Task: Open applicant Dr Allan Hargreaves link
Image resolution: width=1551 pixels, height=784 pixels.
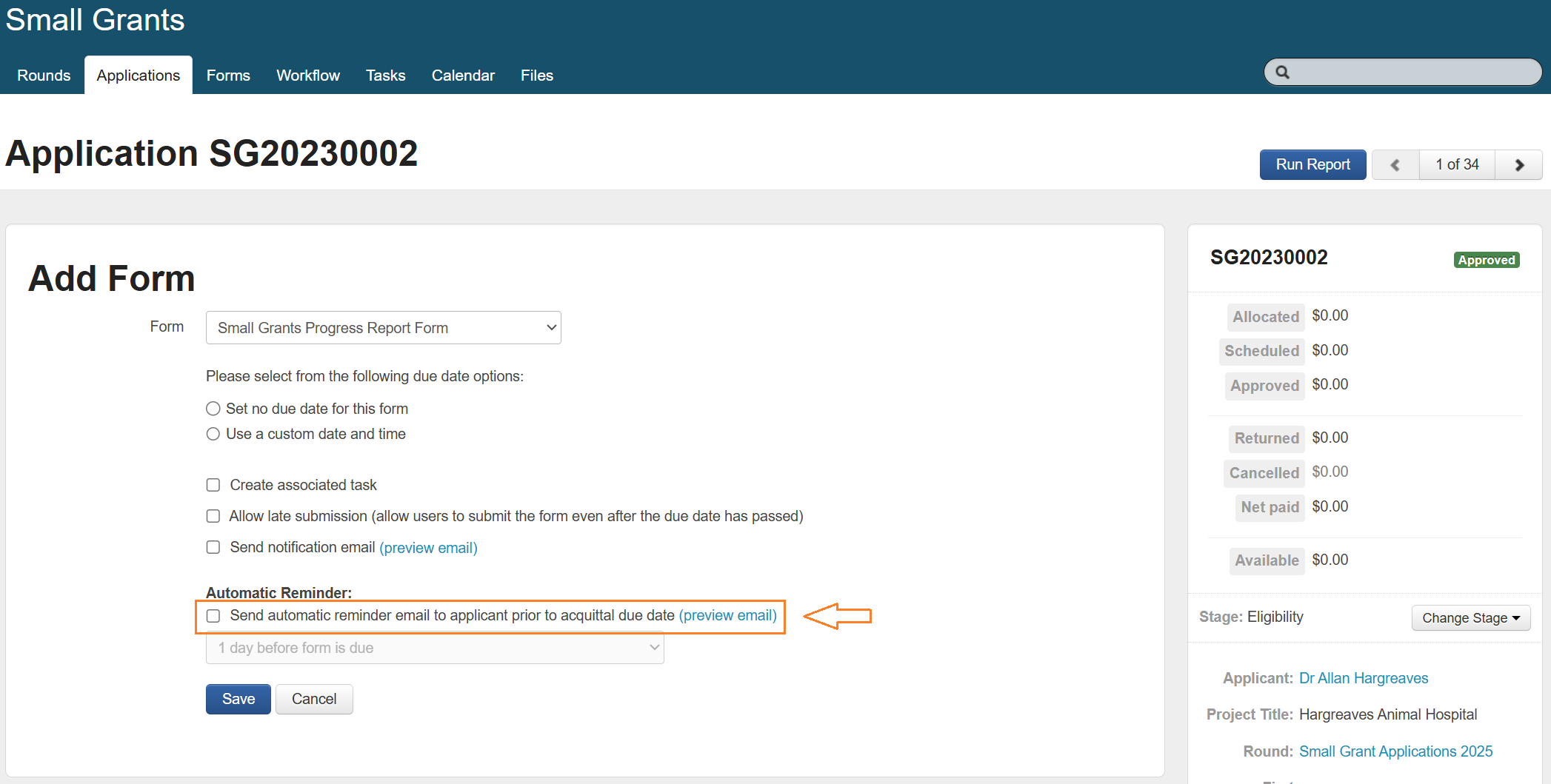Action: pos(1363,678)
